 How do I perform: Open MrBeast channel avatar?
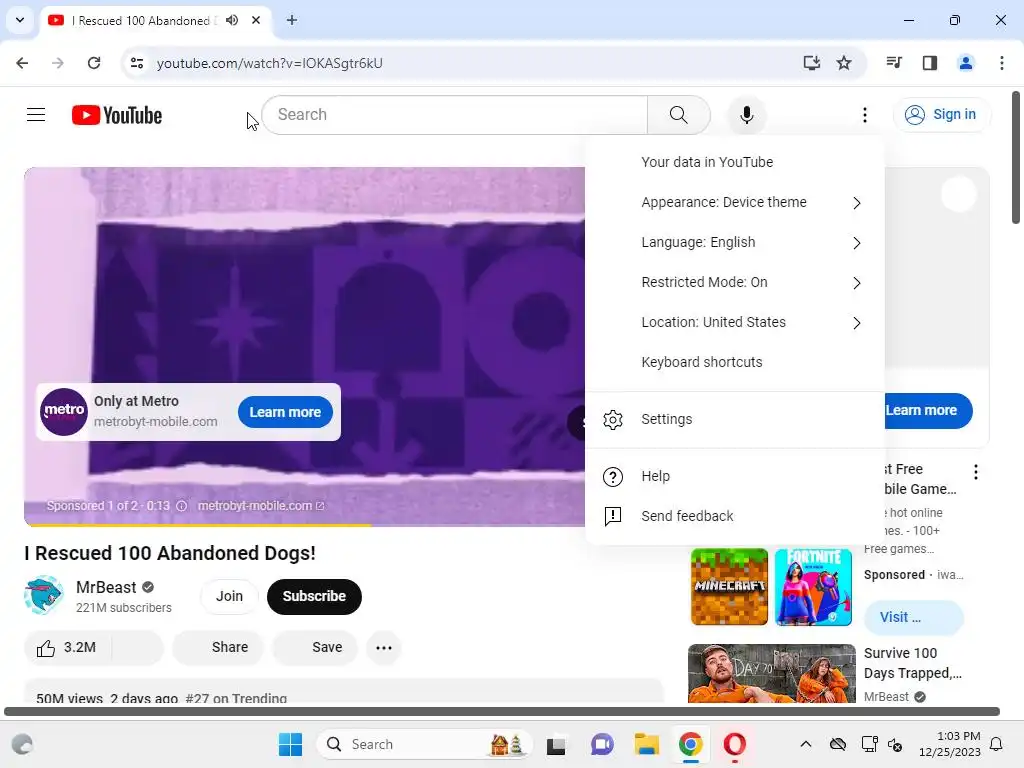[x=44, y=595]
